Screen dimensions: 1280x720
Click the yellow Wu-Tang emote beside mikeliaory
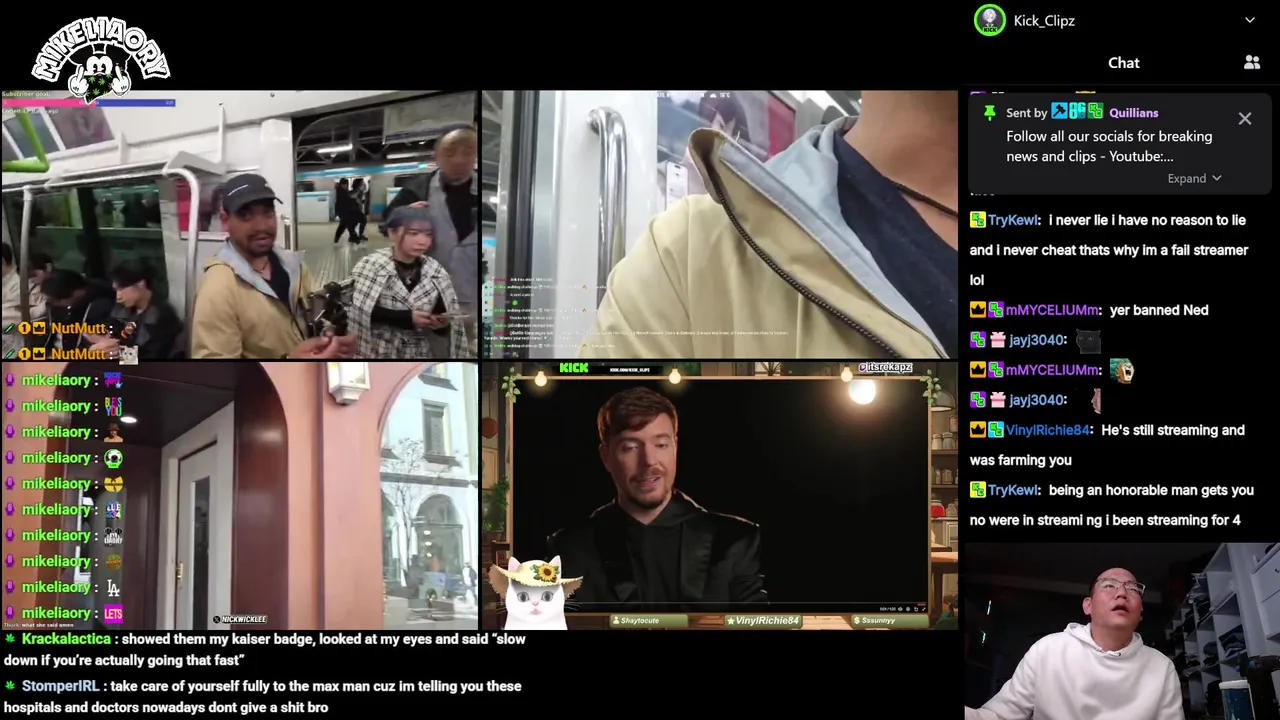click(113, 484)
